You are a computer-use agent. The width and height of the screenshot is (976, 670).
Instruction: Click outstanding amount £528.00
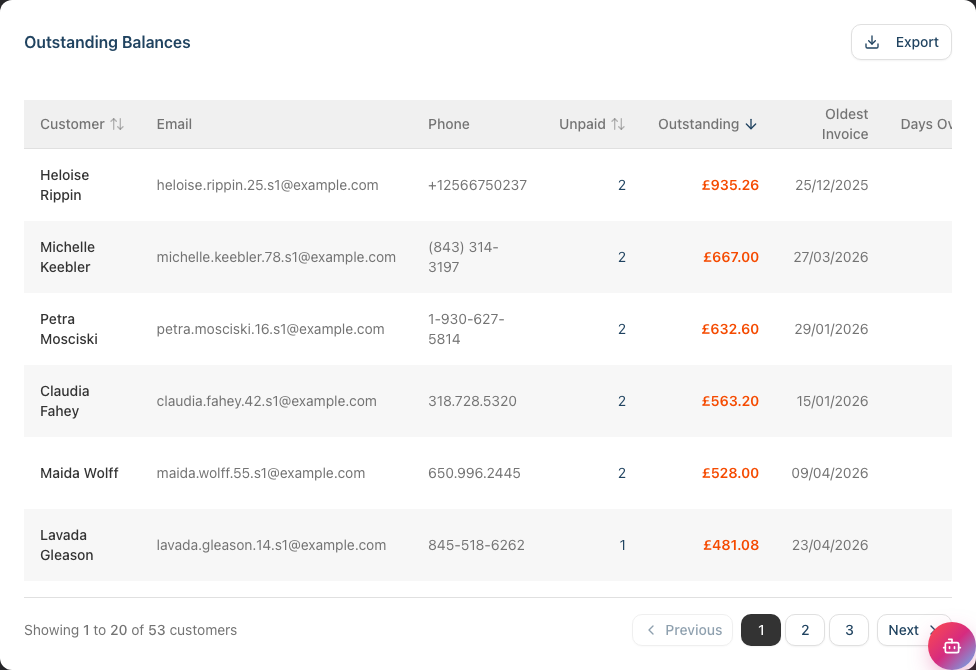click(x=730, y=473)
